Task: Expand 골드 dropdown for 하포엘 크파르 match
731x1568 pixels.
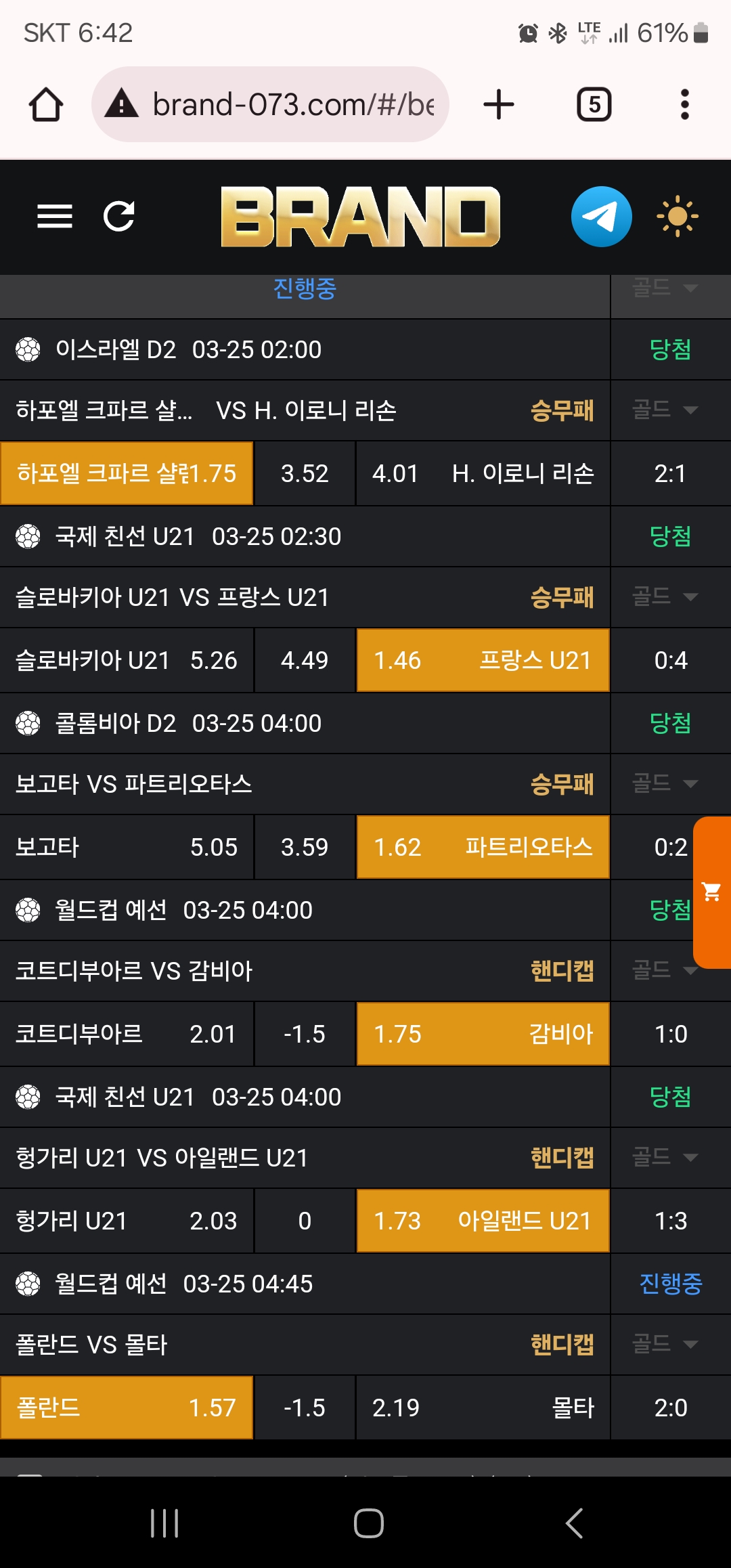Action: pos(665,410)
